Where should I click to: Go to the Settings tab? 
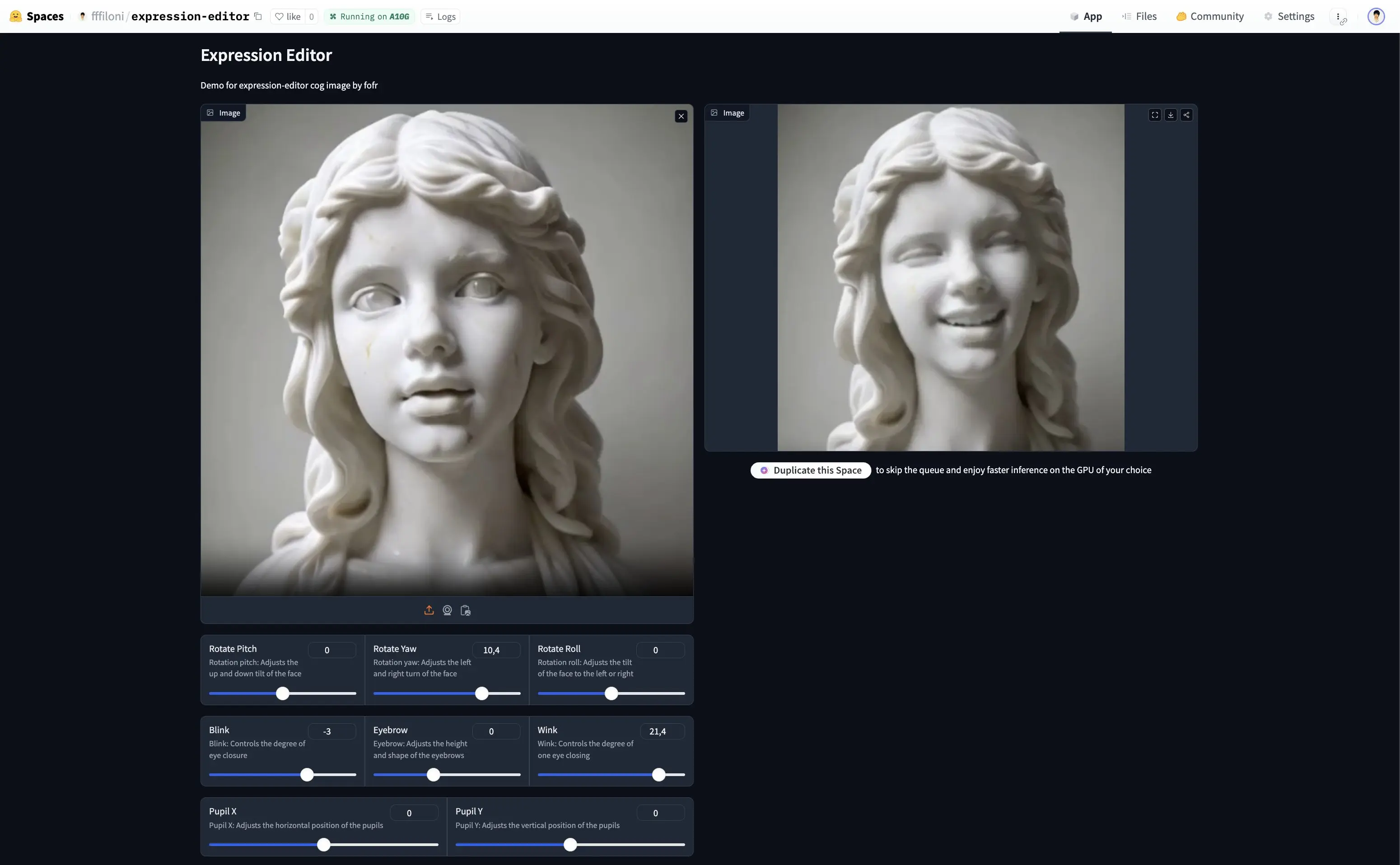click(x=1289, y=17)
